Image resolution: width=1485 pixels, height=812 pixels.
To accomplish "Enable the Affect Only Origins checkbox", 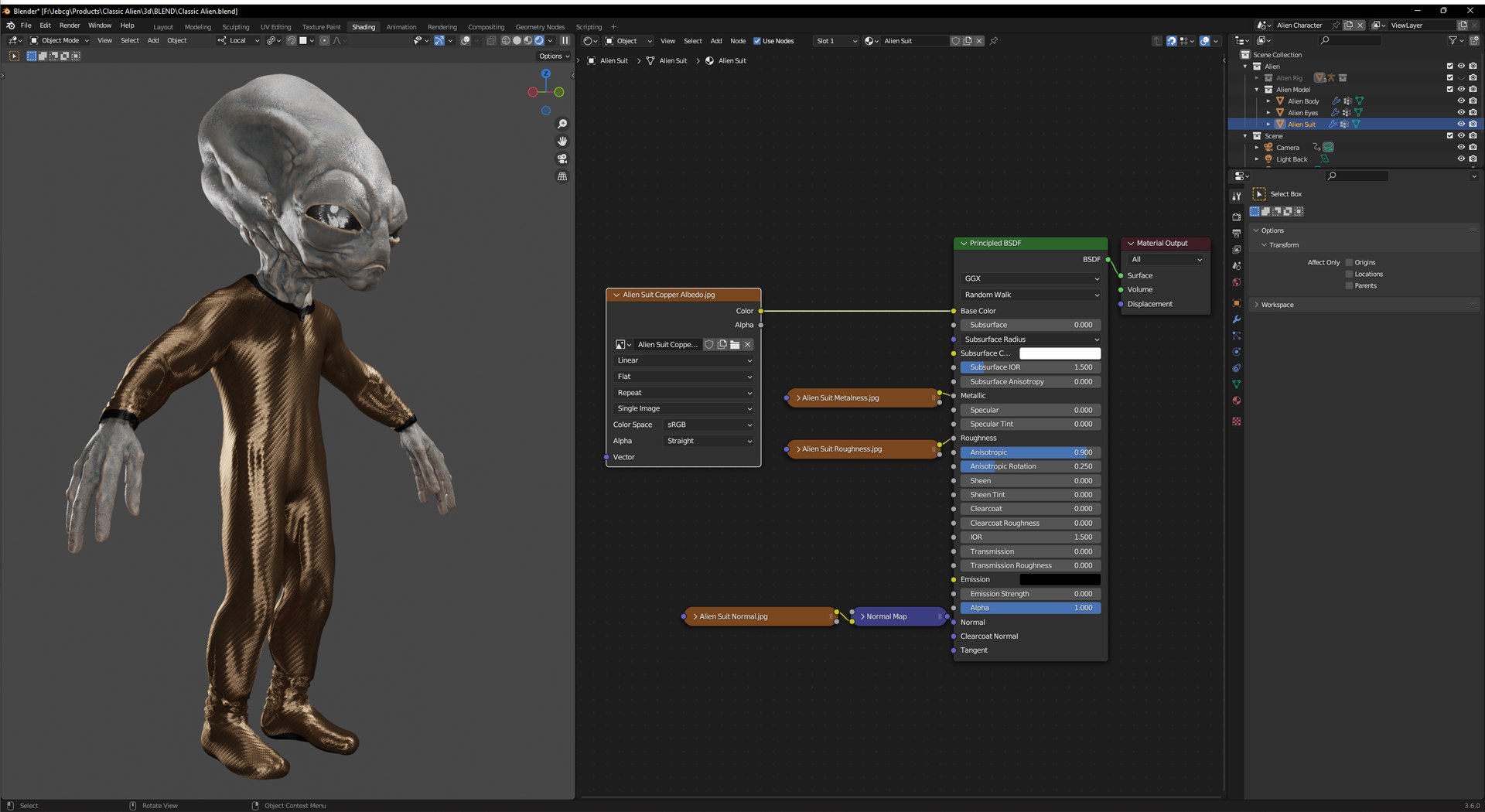I will 1349,262.
